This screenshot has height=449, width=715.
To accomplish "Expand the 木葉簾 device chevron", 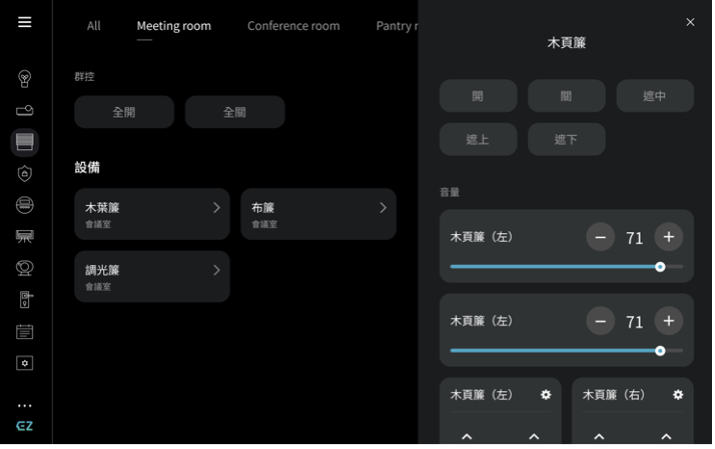I will (x=216, y=208).
